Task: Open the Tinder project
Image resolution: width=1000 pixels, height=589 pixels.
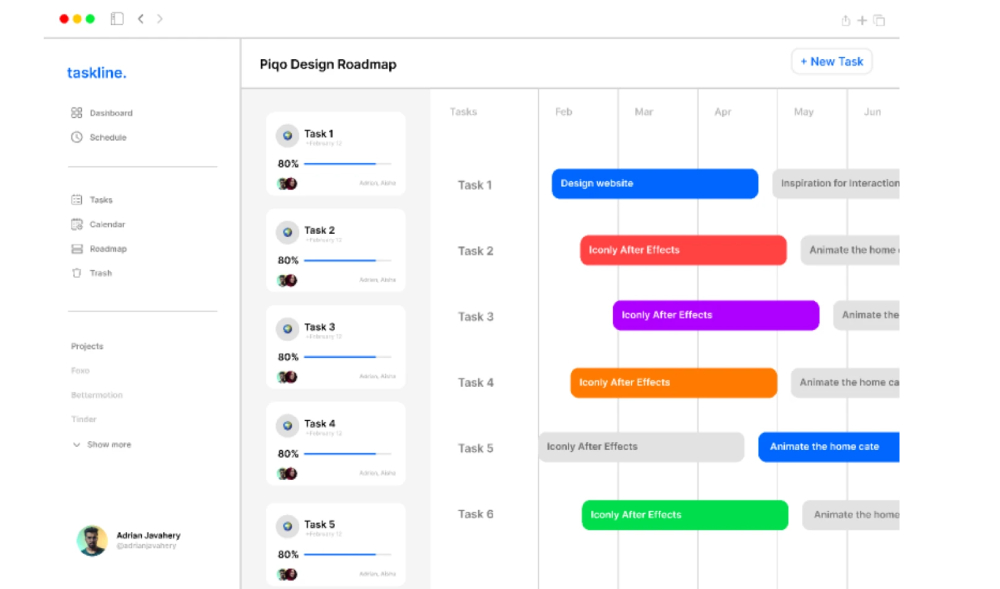Action: 85,419
